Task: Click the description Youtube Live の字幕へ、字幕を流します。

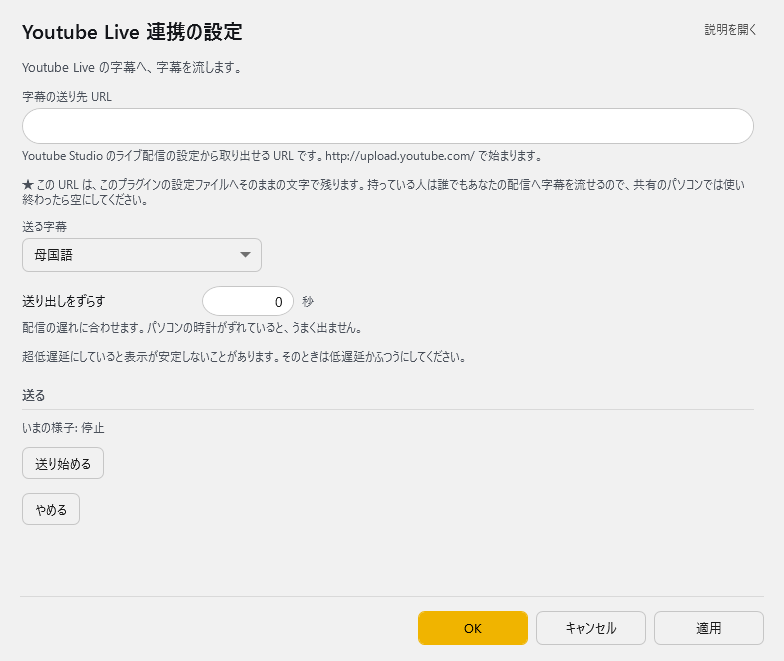Action: (x=132, y=68)
